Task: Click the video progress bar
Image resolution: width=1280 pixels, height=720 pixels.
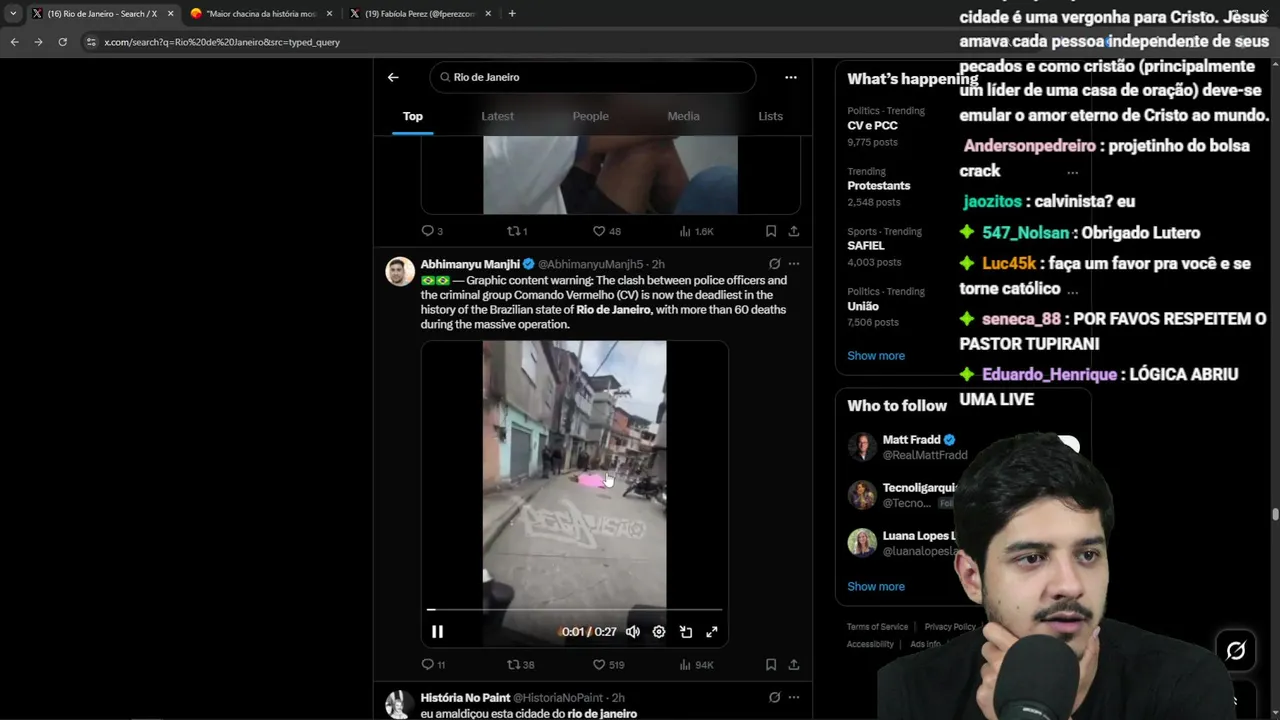Action: coord(575,609)
